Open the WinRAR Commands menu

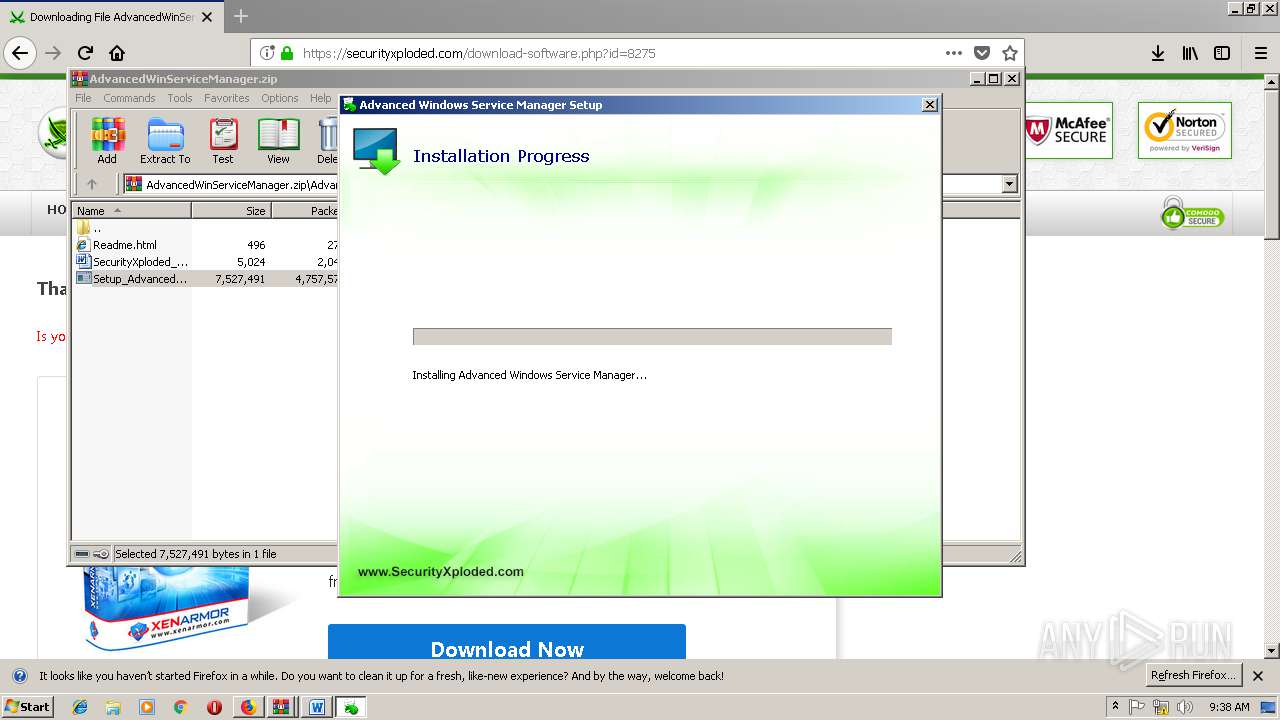[129, 98]
